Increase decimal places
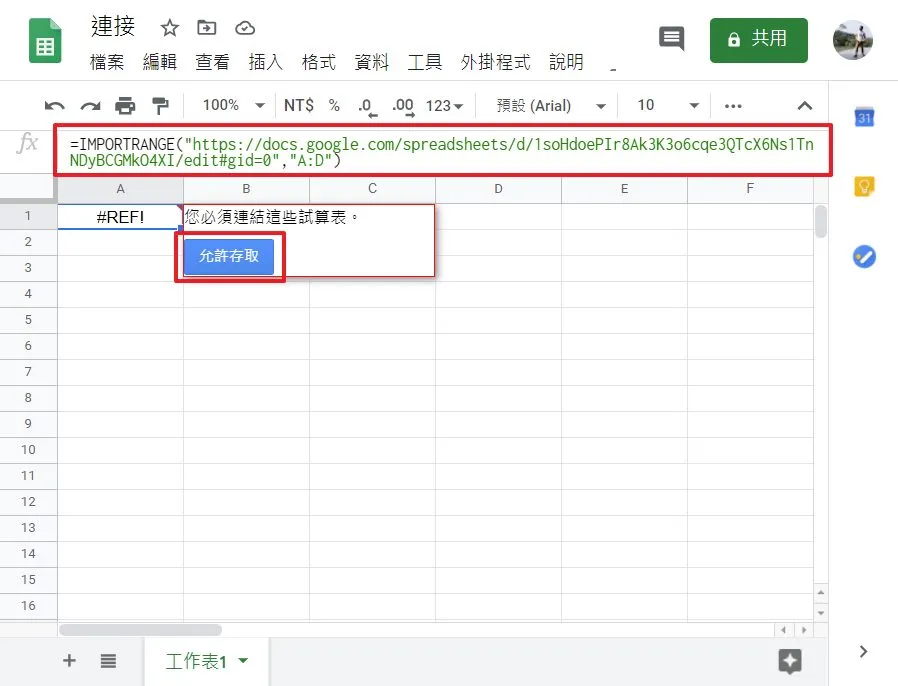898x686 pixels. pos(403,107)
